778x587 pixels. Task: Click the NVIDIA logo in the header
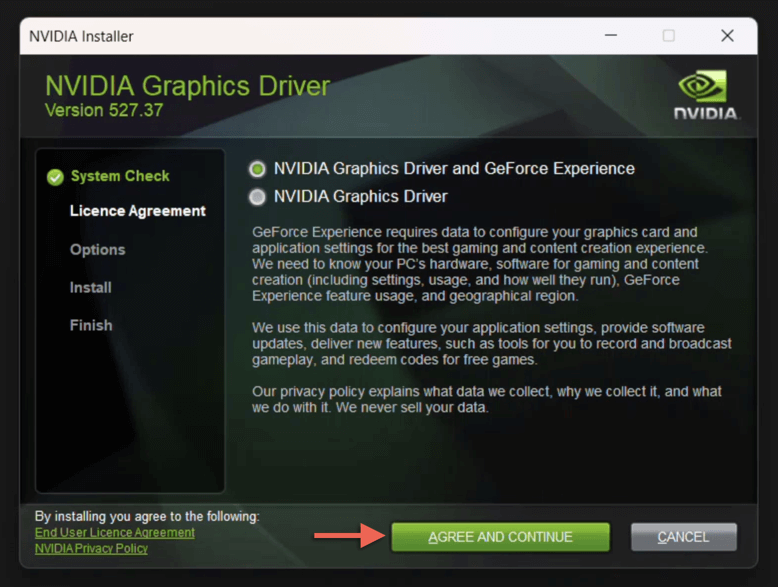tap(705, 95)
